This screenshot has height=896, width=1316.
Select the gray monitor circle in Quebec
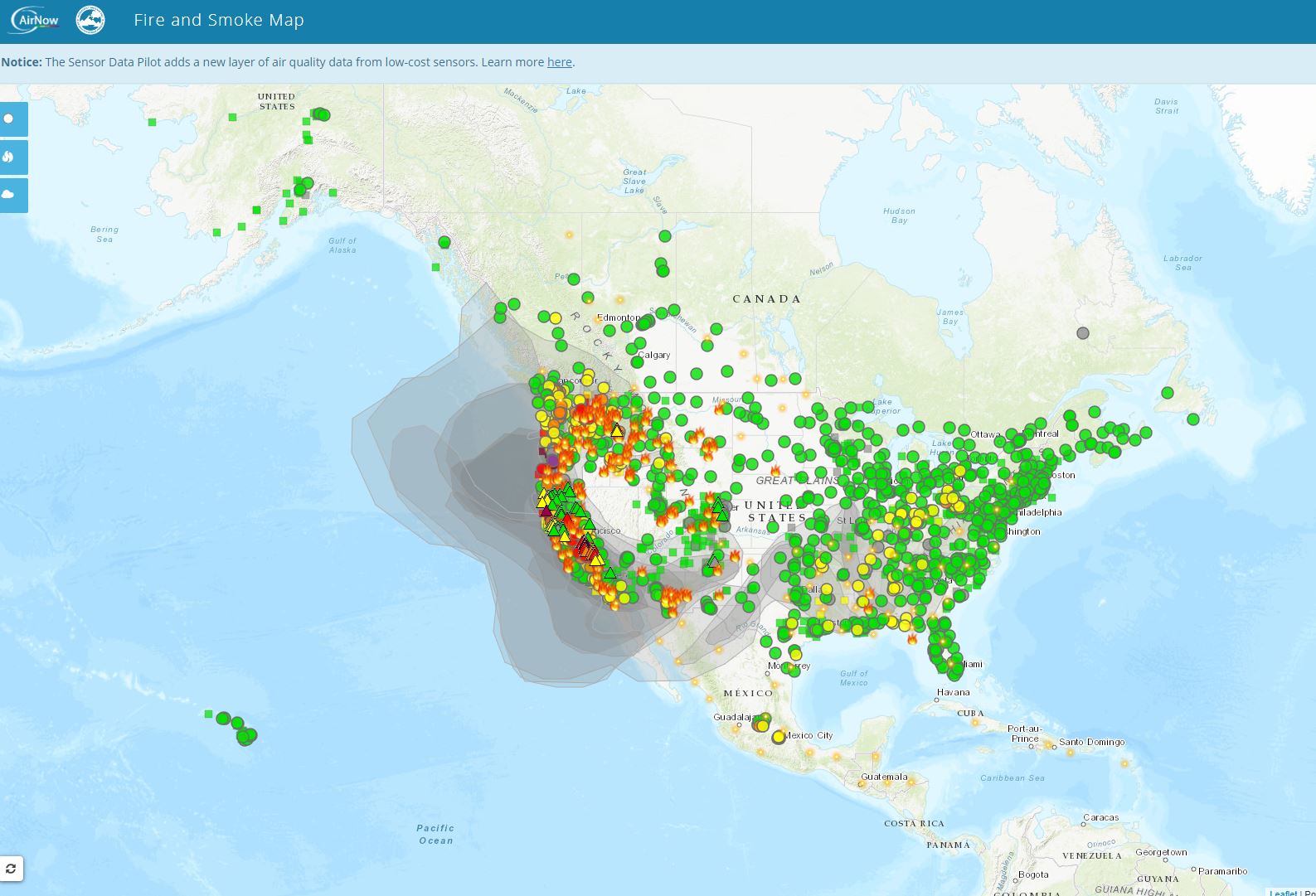click(x=1082, y=333)
